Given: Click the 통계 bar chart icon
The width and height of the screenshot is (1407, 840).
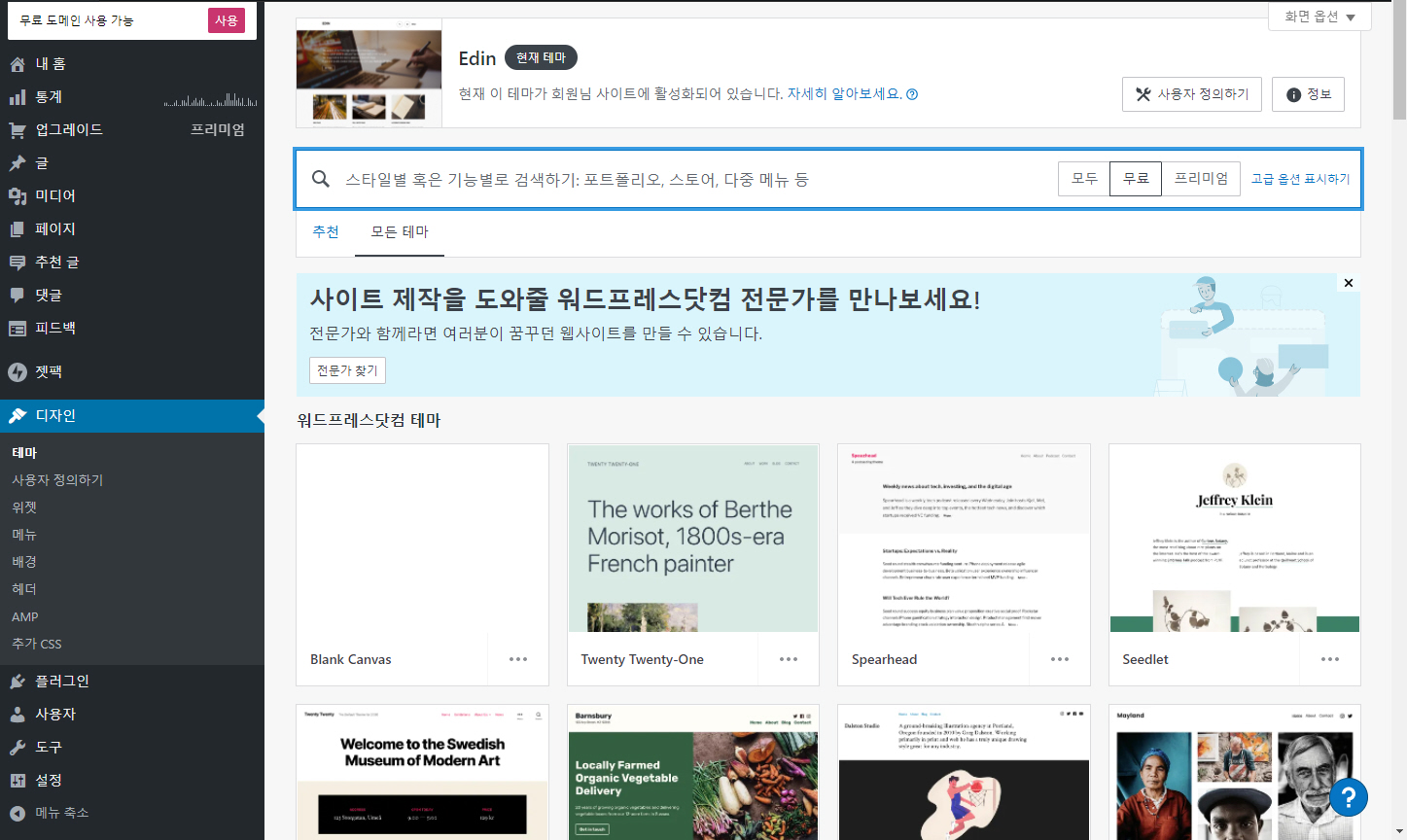Looking at the screenshot, I should (18, 97).
